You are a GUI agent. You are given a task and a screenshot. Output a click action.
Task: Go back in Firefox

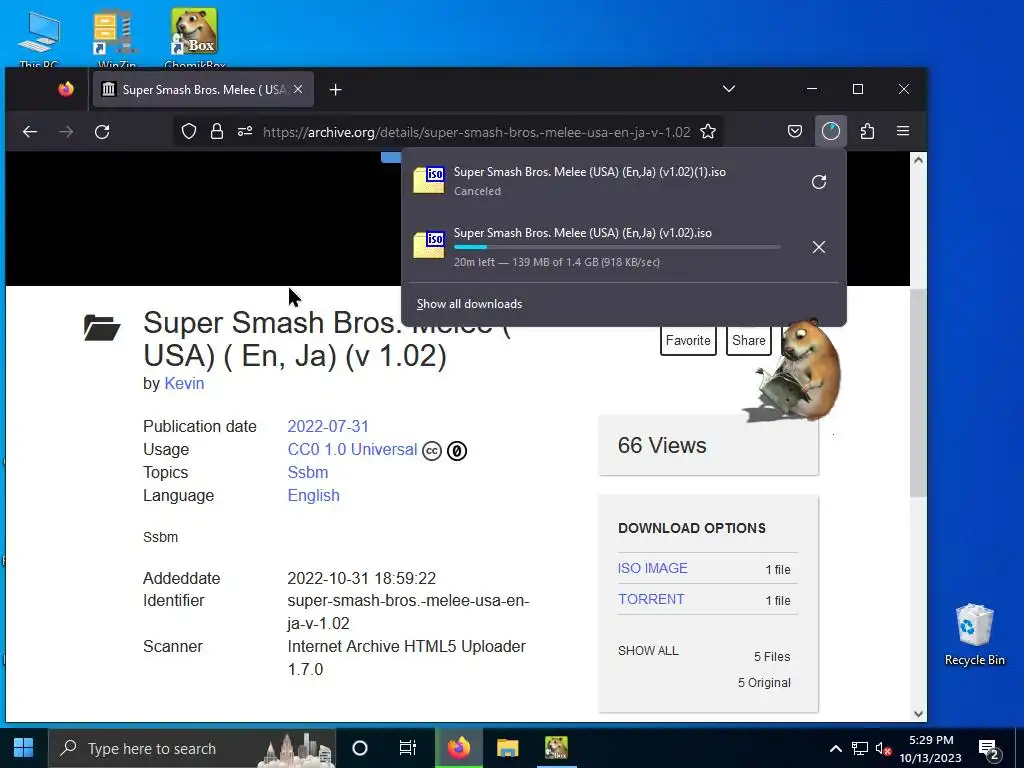(29, 132)
